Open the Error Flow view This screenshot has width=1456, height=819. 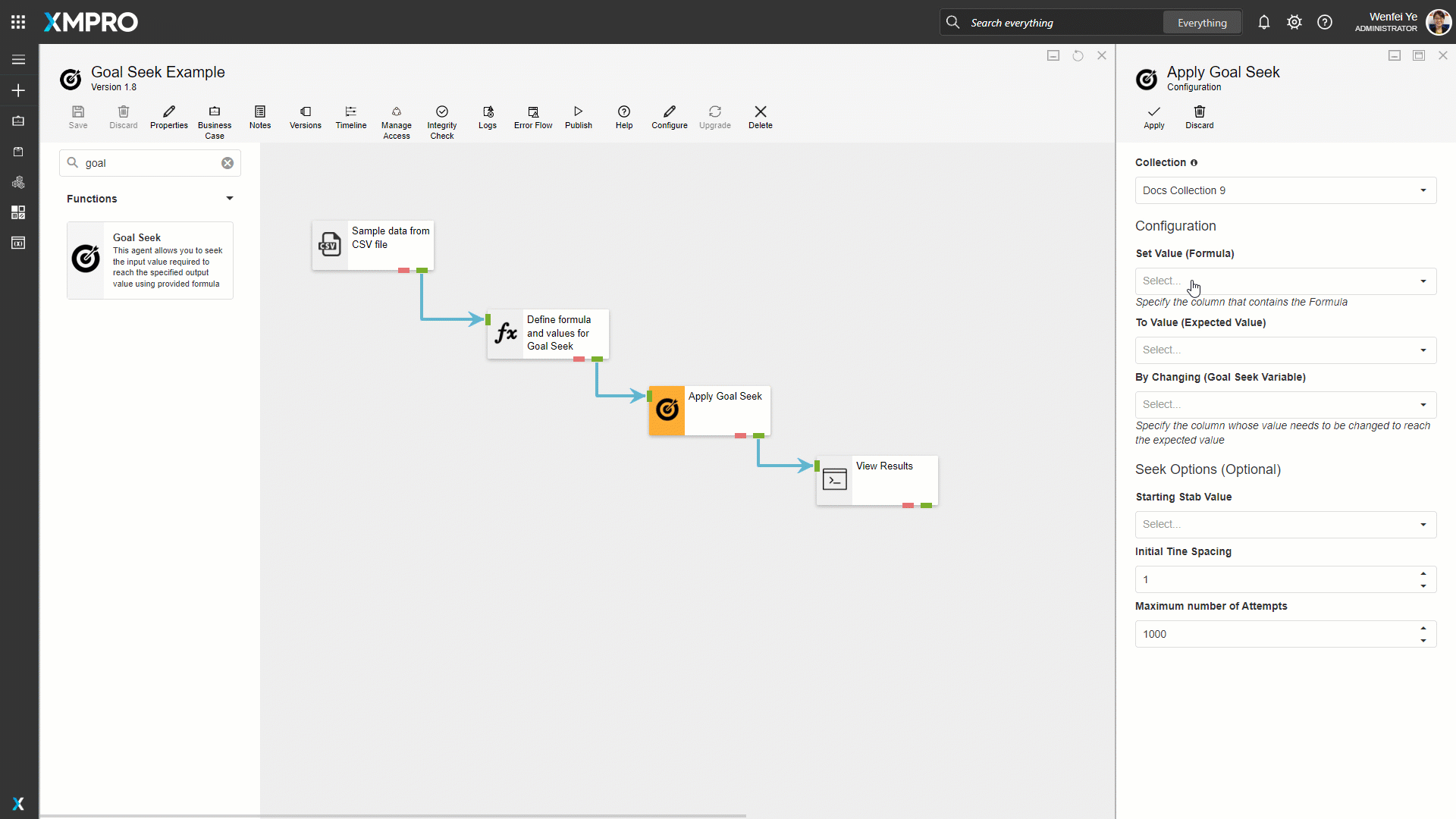pos(532,118)
